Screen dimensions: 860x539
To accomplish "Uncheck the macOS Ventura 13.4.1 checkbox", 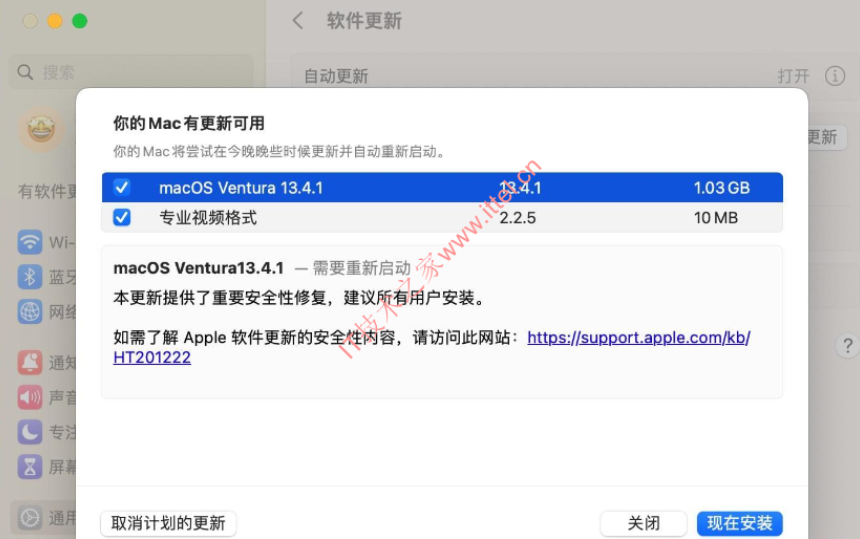I will [122, 188].
